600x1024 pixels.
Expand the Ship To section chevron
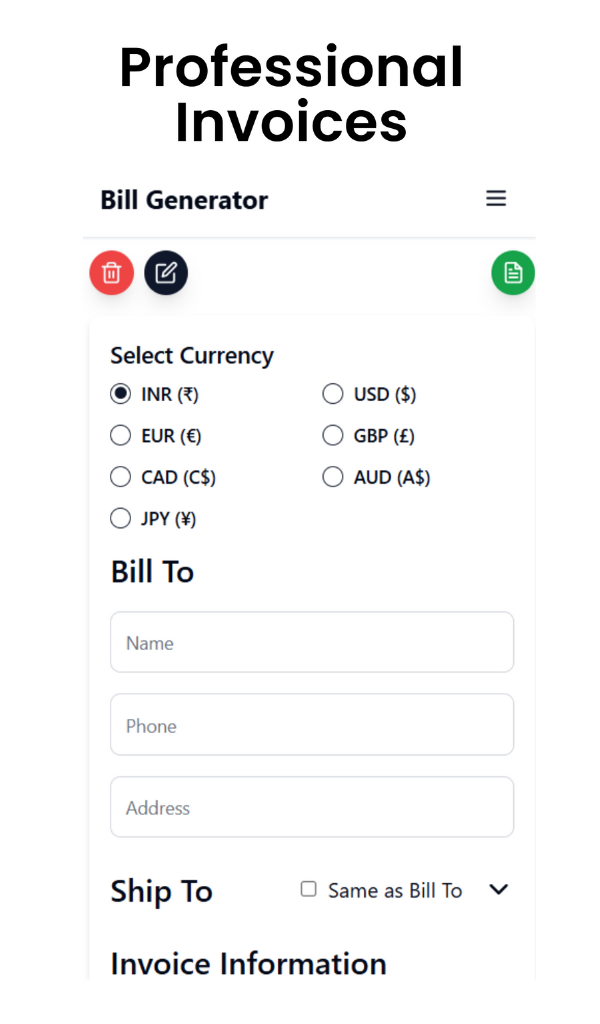click(498, 888)
